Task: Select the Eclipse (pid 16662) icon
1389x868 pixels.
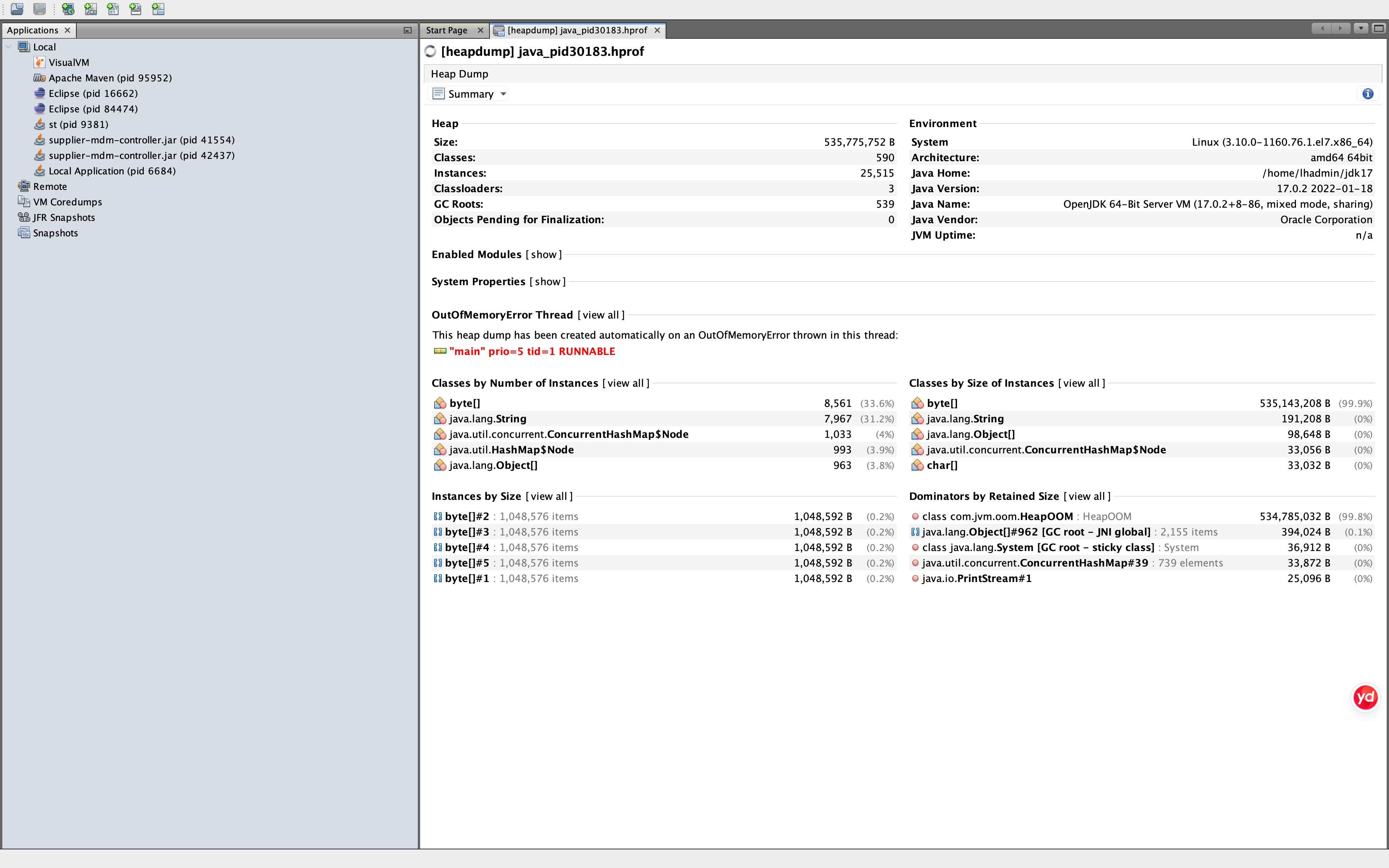Action: click(39, 93)
